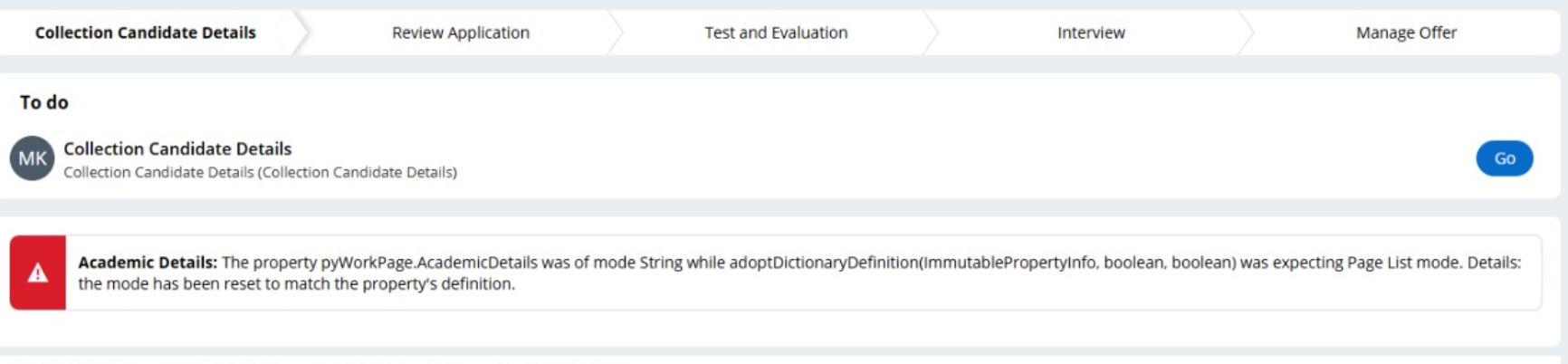The height and width of the screenshot is (364, 1568).
Task: Select the Collection Candidate Details stage
Action: tap(145, 33)
